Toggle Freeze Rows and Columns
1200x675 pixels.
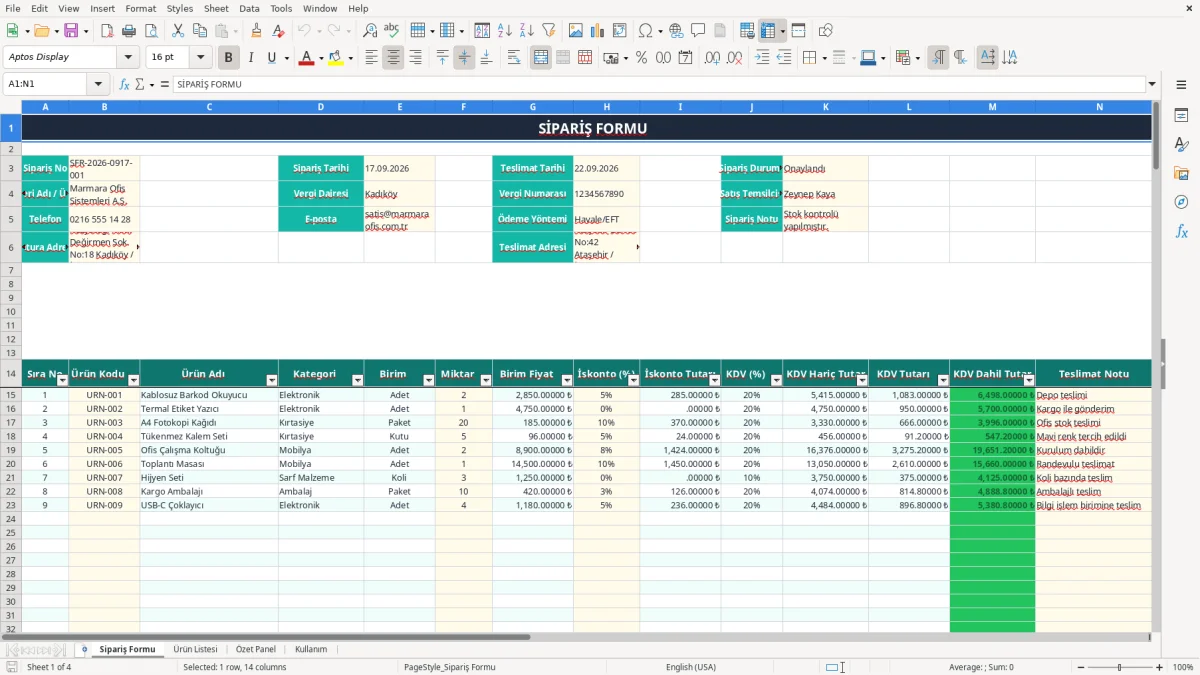click(x=768, y=31)
